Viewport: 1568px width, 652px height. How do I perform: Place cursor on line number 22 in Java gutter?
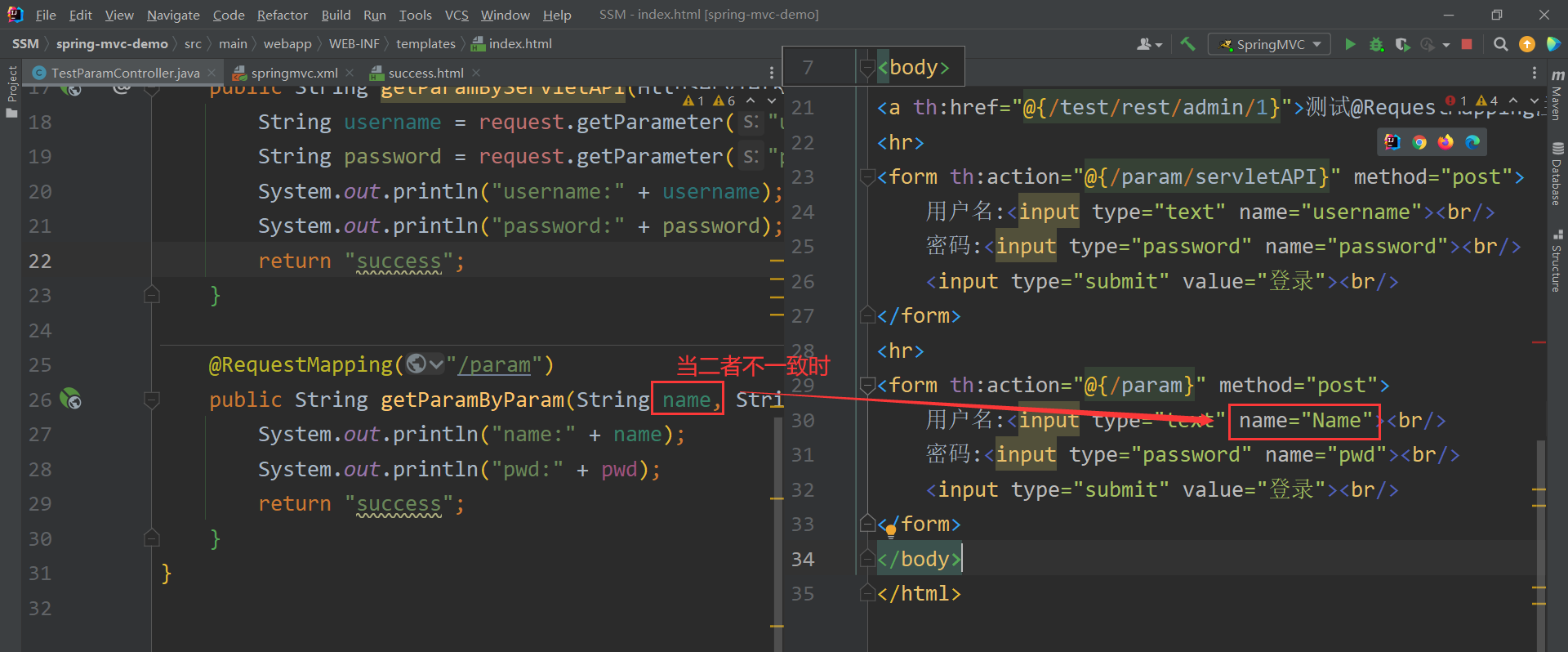pos(40,261)
